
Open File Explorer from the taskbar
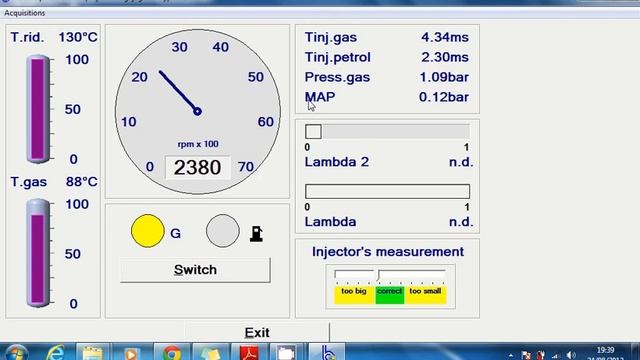pos(93,353)
